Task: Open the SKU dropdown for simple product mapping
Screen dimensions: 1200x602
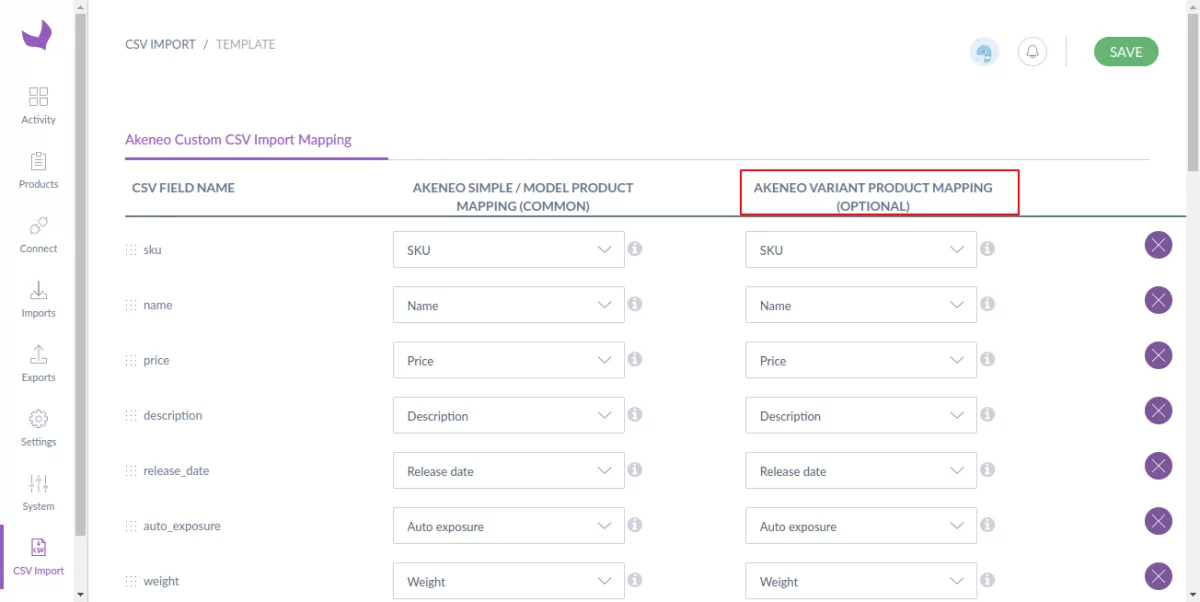Action: (508, 249)
